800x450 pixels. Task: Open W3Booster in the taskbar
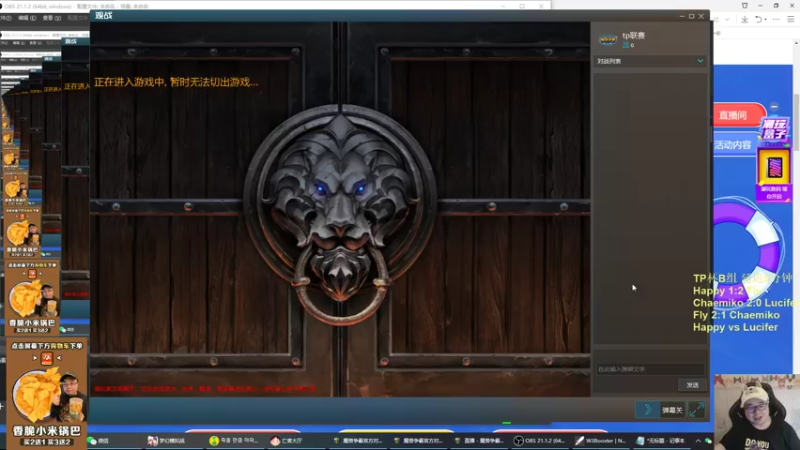coord(601,441)
